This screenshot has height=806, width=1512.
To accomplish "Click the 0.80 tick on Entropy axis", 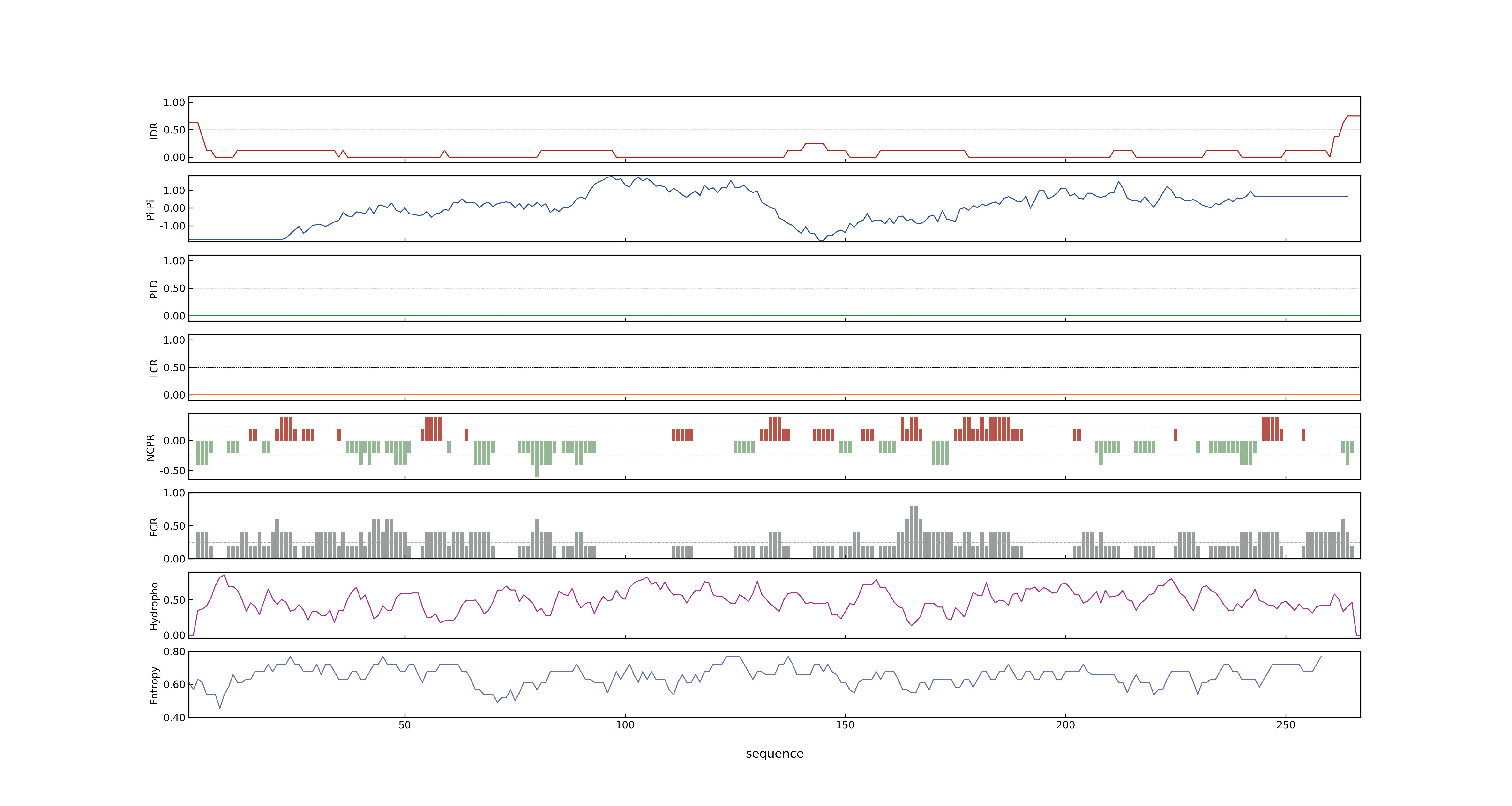I will coord(174,652).
